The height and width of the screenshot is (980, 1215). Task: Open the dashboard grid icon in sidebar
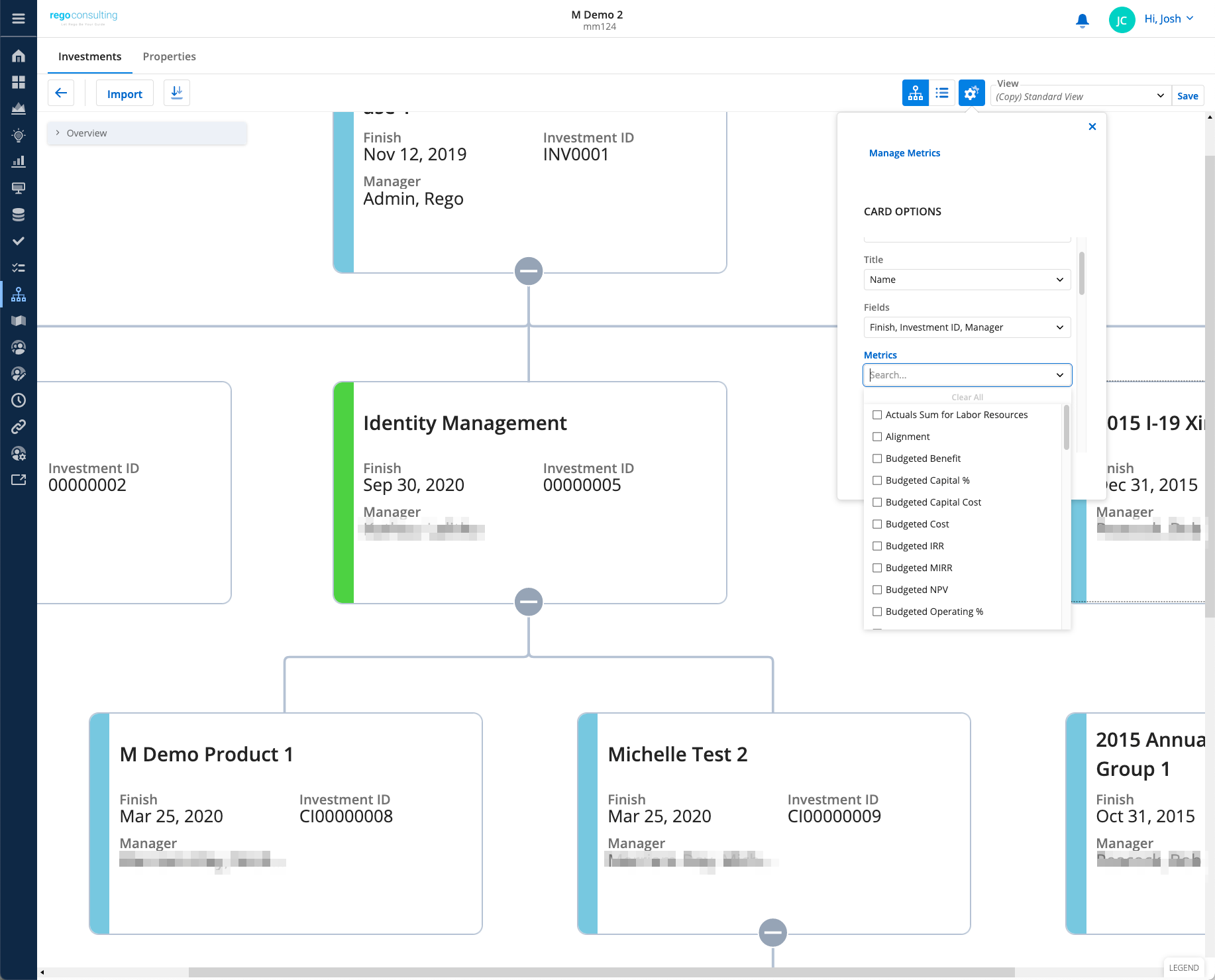pos(19,82)
